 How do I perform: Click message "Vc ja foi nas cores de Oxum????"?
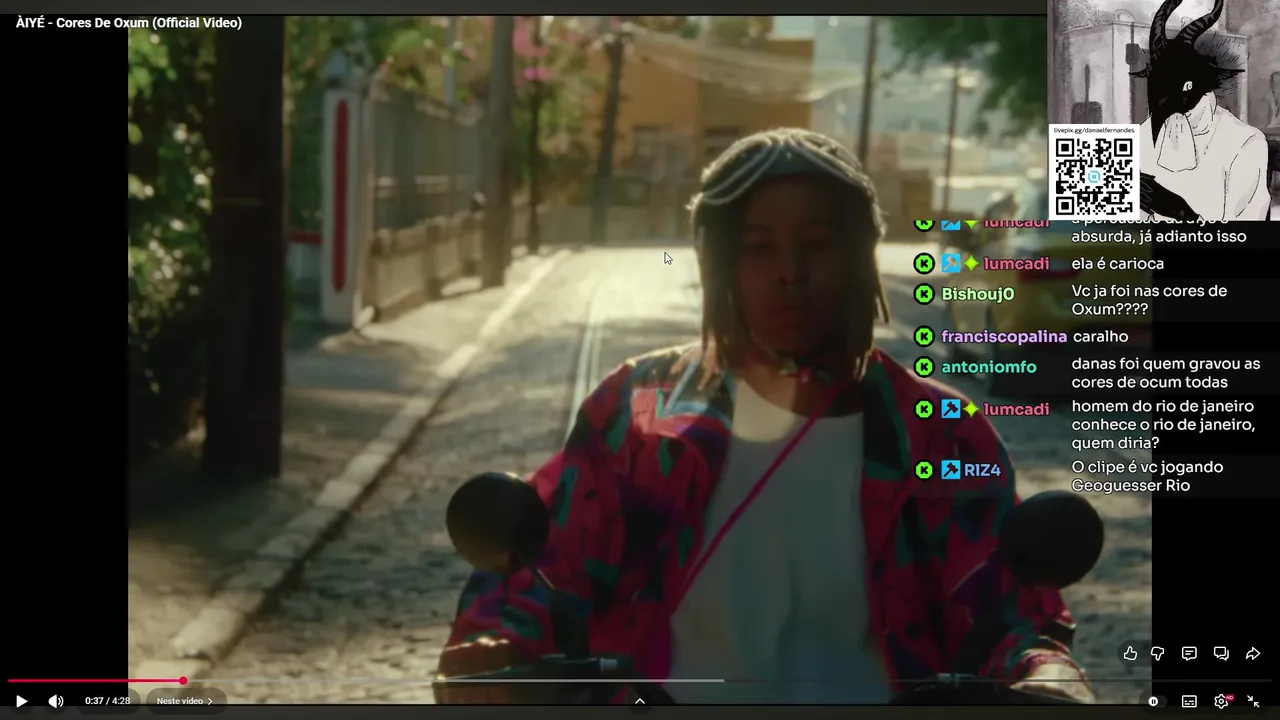pos(1149,300)
